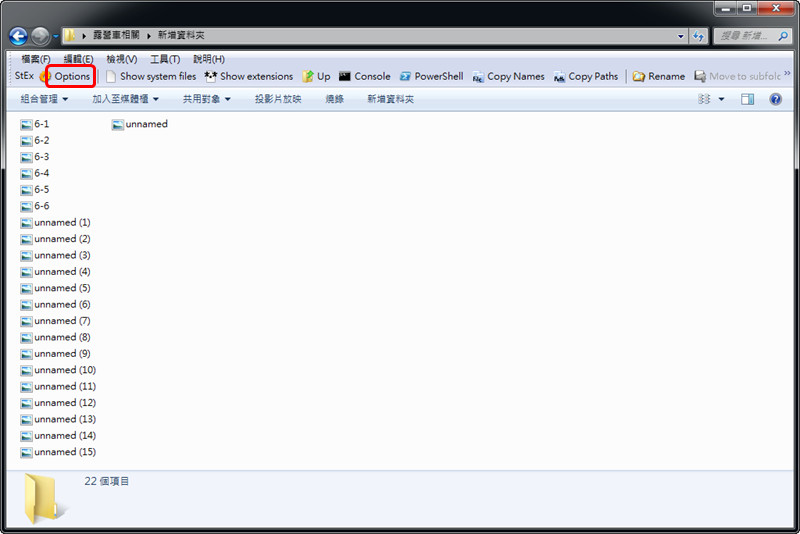Click the Back navigation arrow

(18, 36)
